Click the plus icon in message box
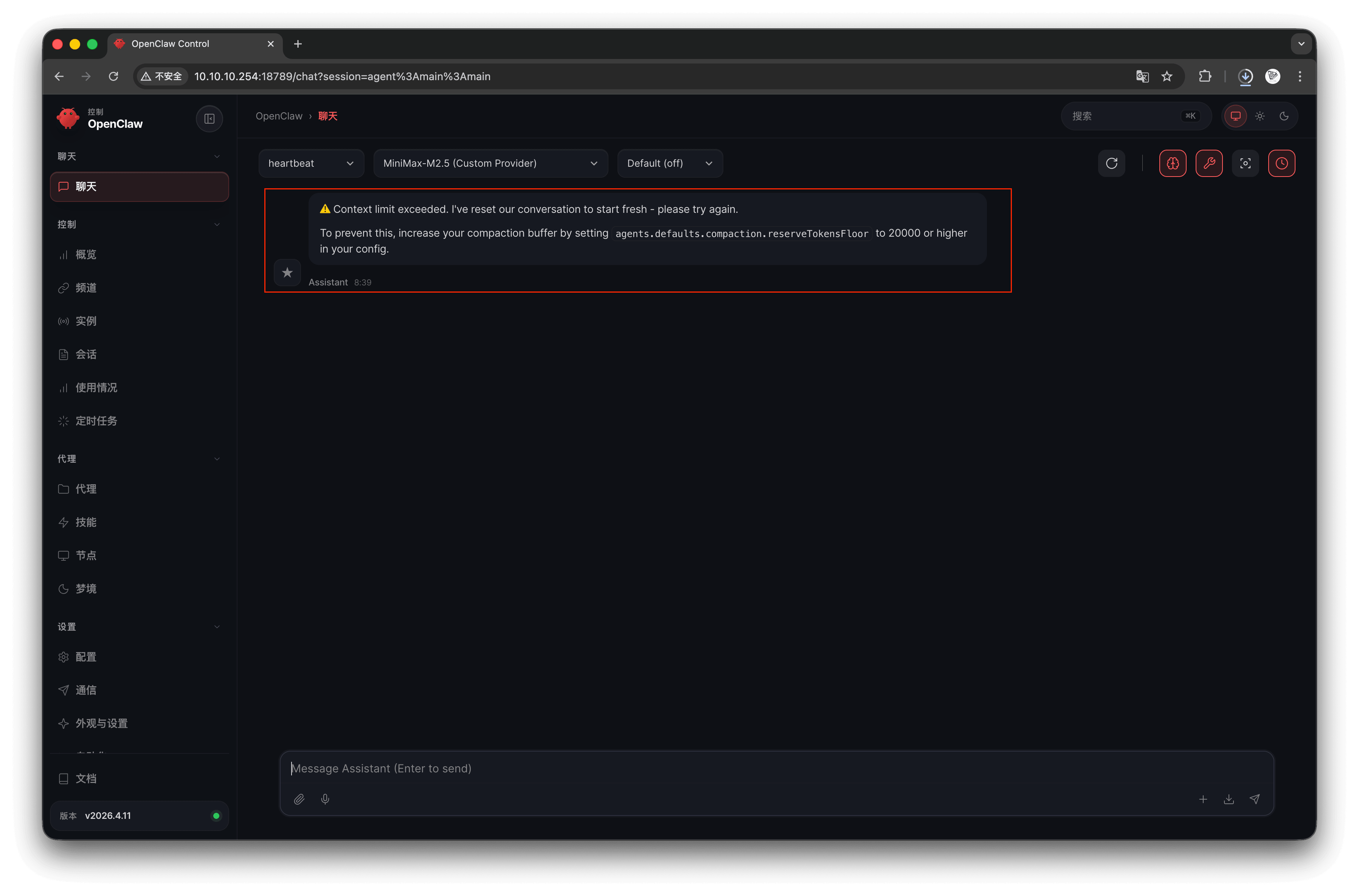 click(1202, 799)
